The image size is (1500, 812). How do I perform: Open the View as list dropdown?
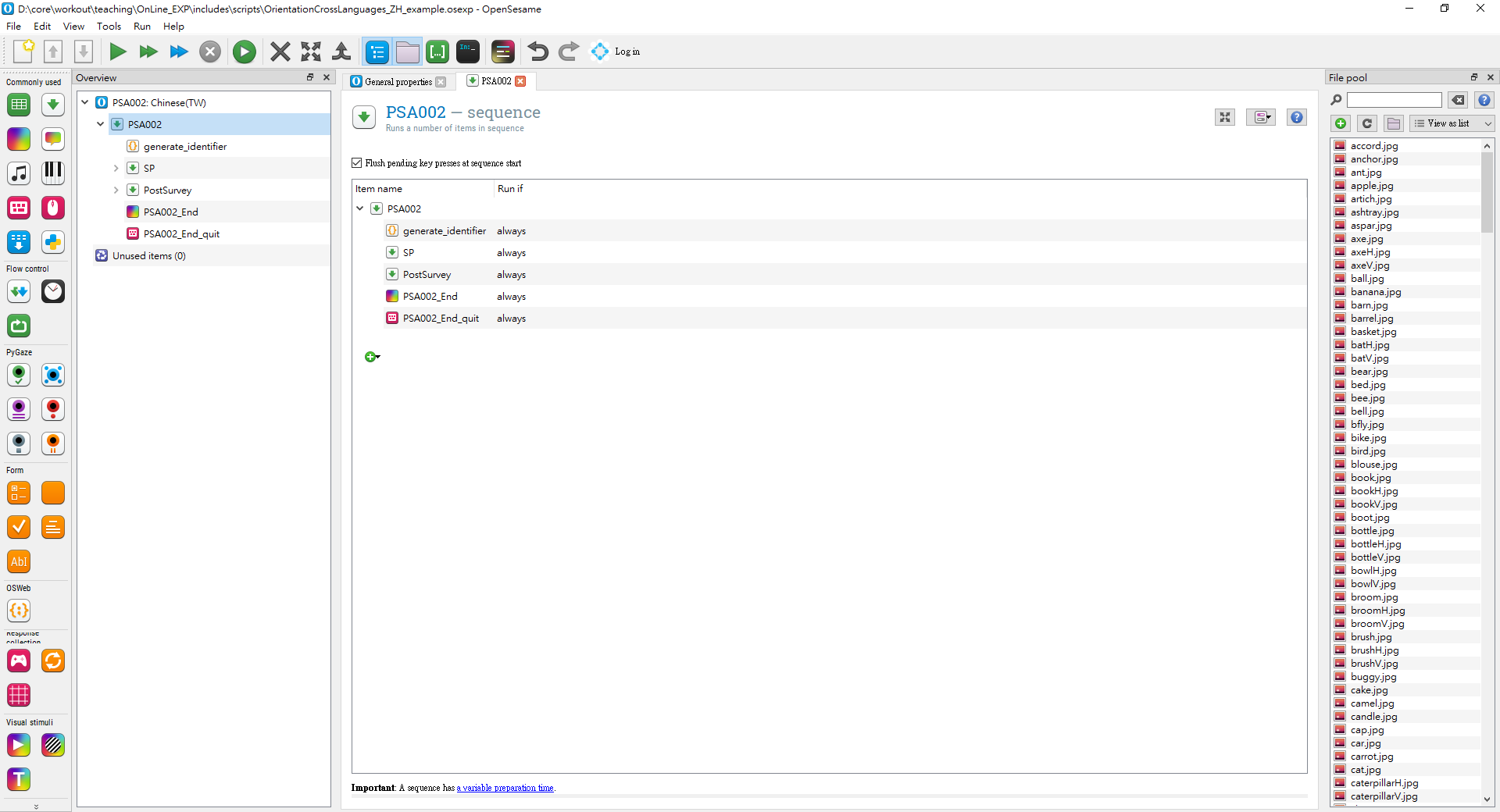click(1452, 123)
